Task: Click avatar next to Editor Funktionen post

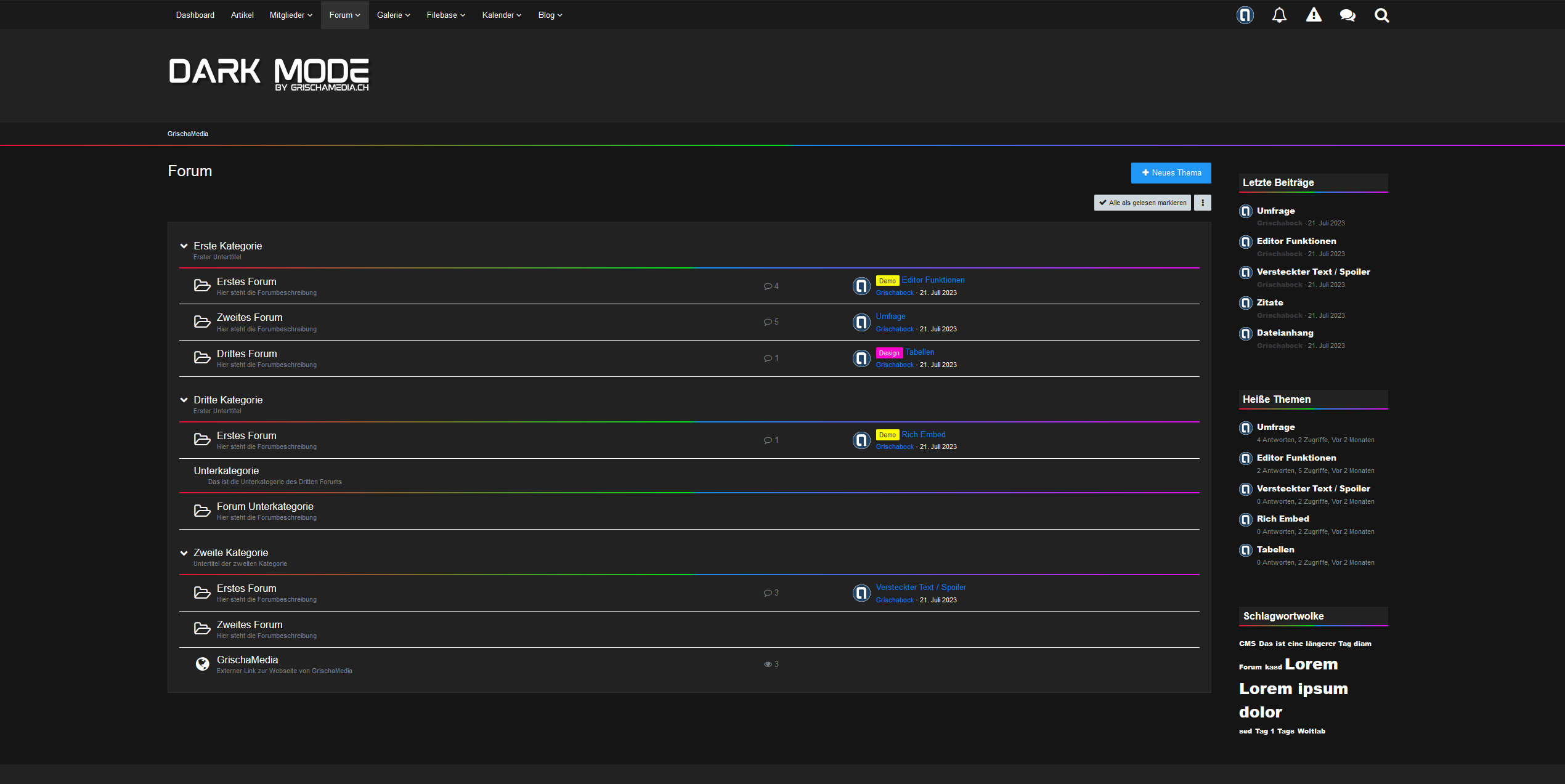Action: pyautogui.click(x=861, y=286)
